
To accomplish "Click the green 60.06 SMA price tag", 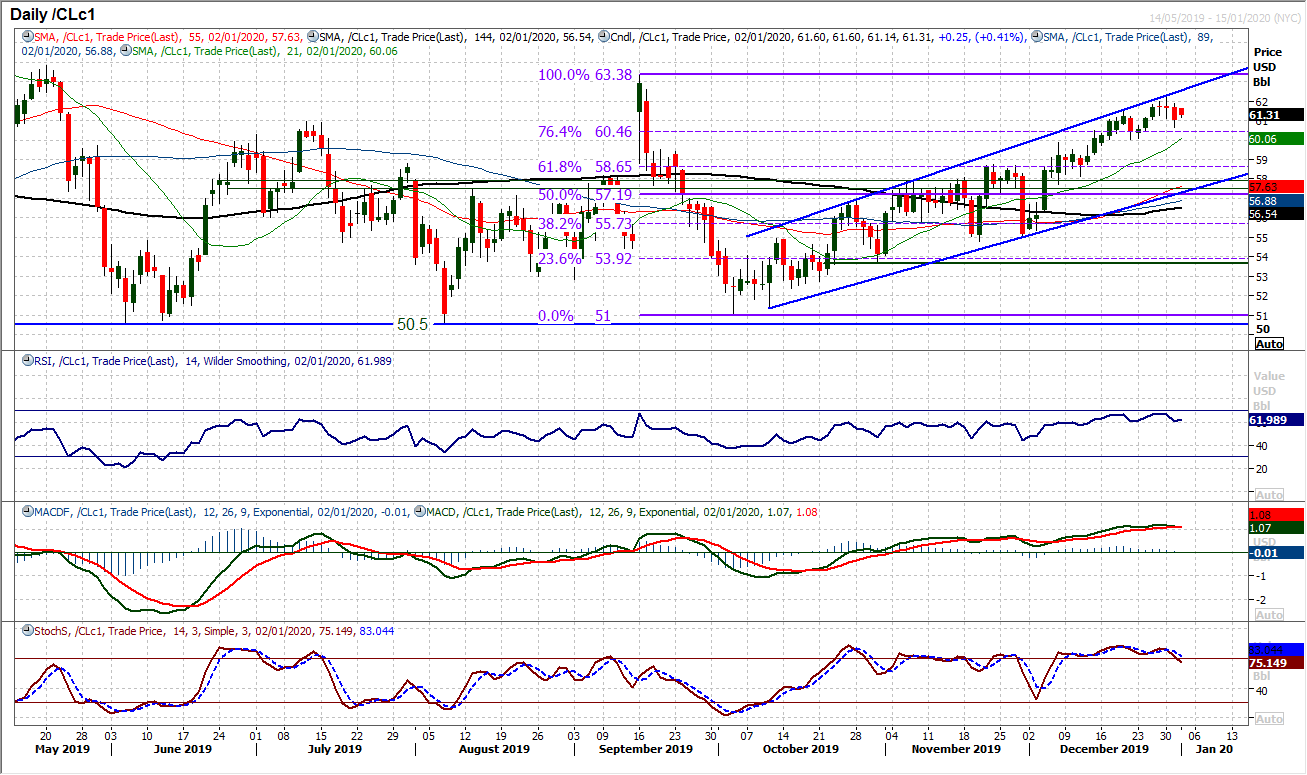I will coord(1277,139).
